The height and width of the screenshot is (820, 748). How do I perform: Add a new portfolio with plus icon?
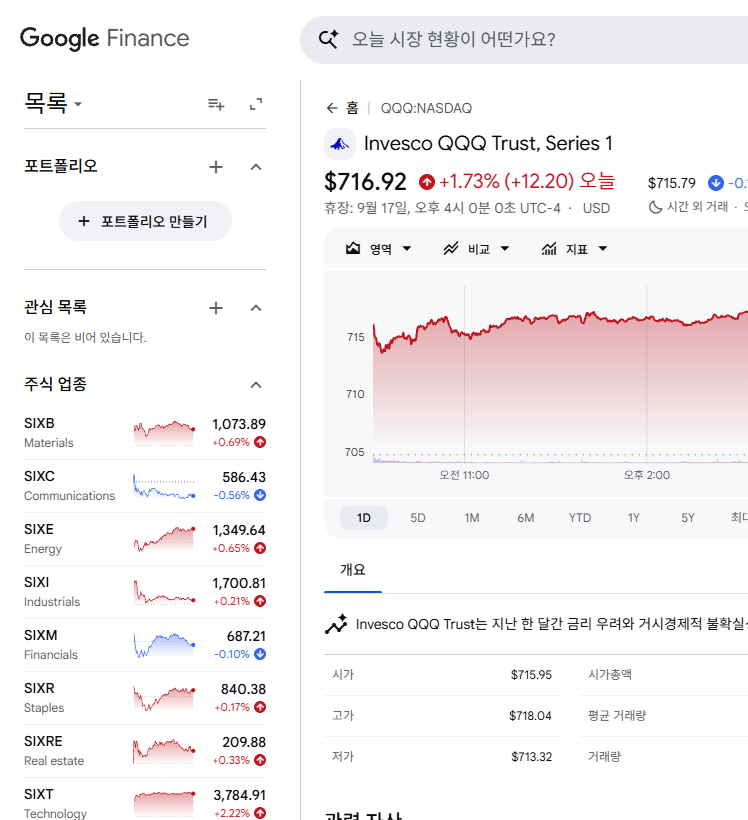(x=216, y=167)
